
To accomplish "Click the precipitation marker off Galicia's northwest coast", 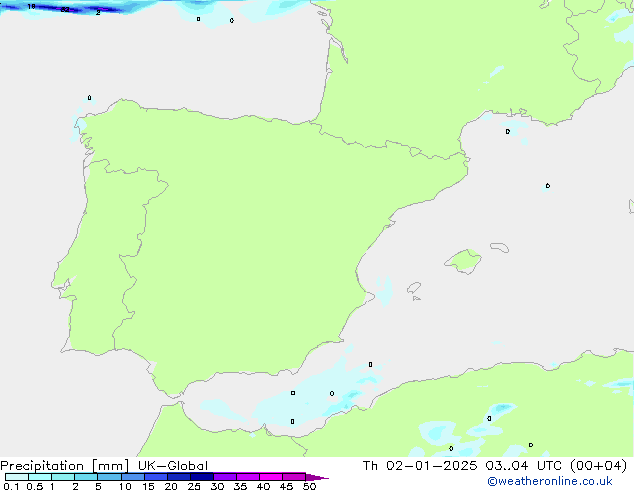I will pyautogui.click(x=89, y=98).
